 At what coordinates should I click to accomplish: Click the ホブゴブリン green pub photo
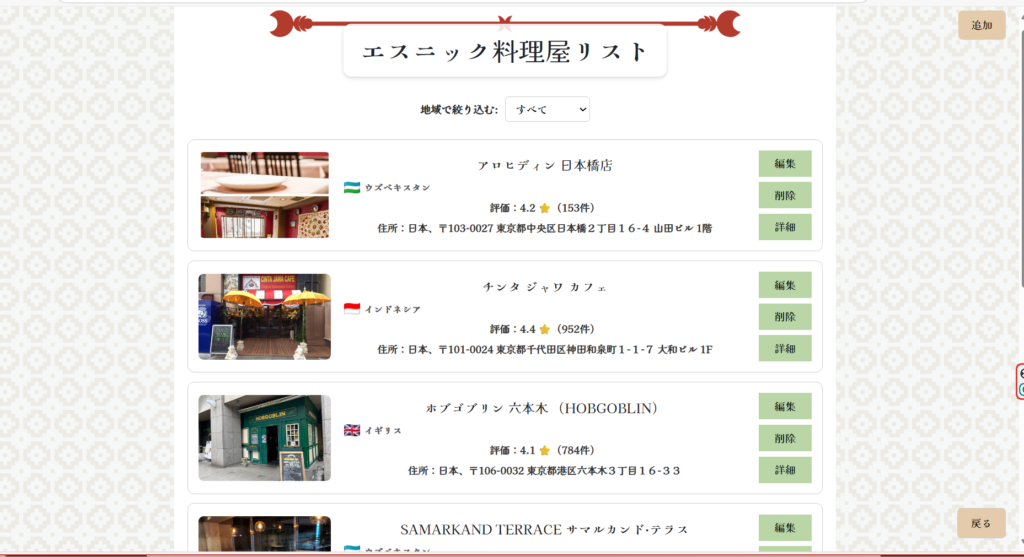pyautogui.click(x=264, y=438)
